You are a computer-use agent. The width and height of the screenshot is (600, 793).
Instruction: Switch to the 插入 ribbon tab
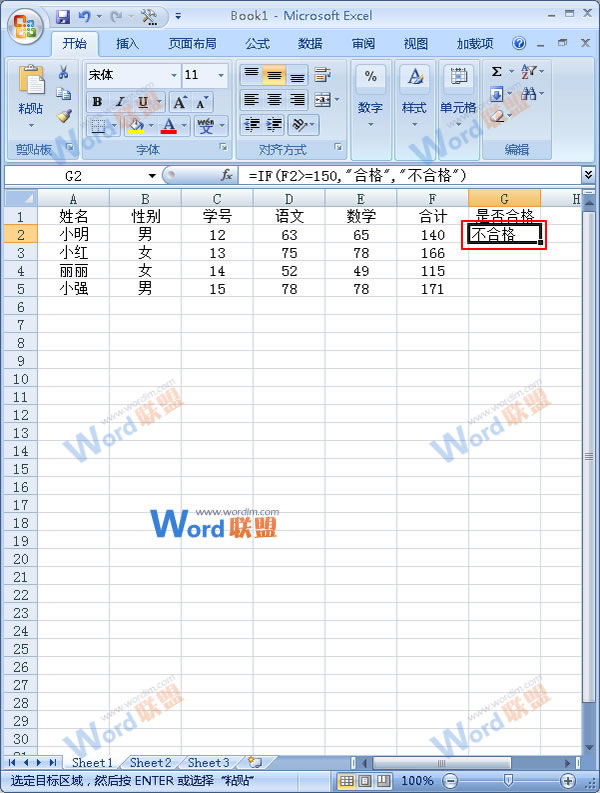(x=127, y=44)
